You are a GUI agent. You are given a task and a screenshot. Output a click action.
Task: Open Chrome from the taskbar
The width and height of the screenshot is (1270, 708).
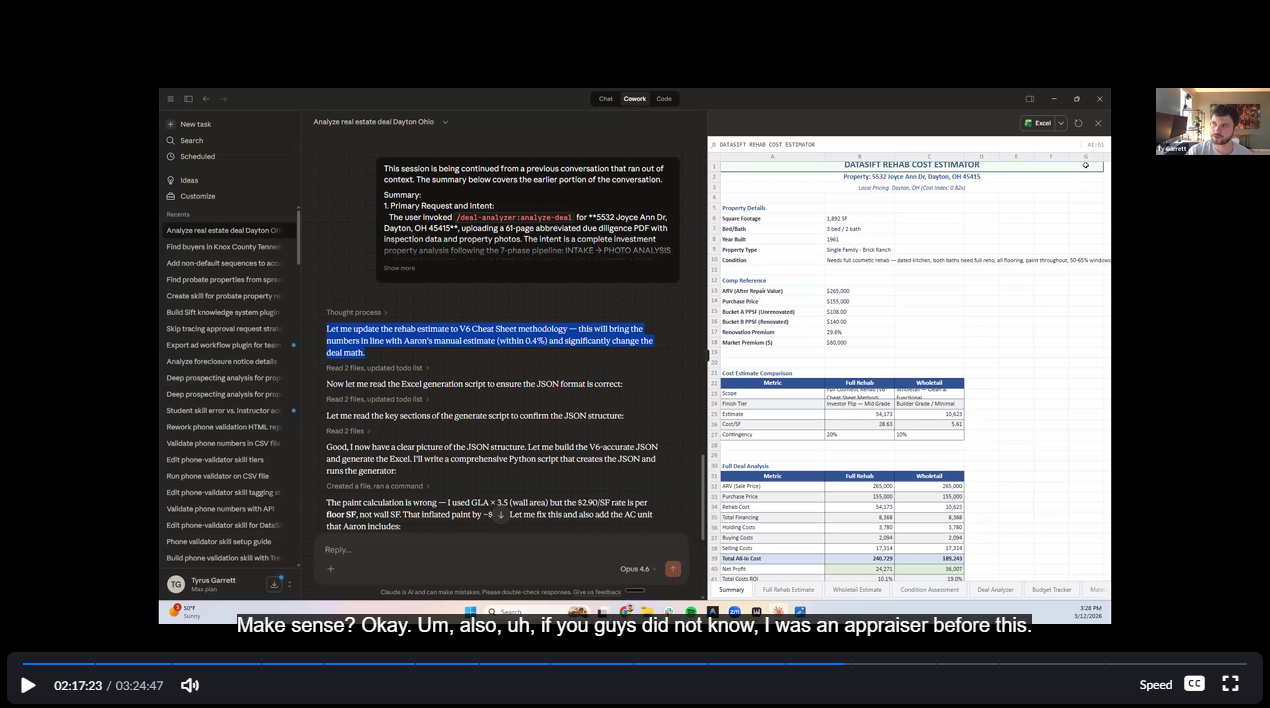point(626,611)
